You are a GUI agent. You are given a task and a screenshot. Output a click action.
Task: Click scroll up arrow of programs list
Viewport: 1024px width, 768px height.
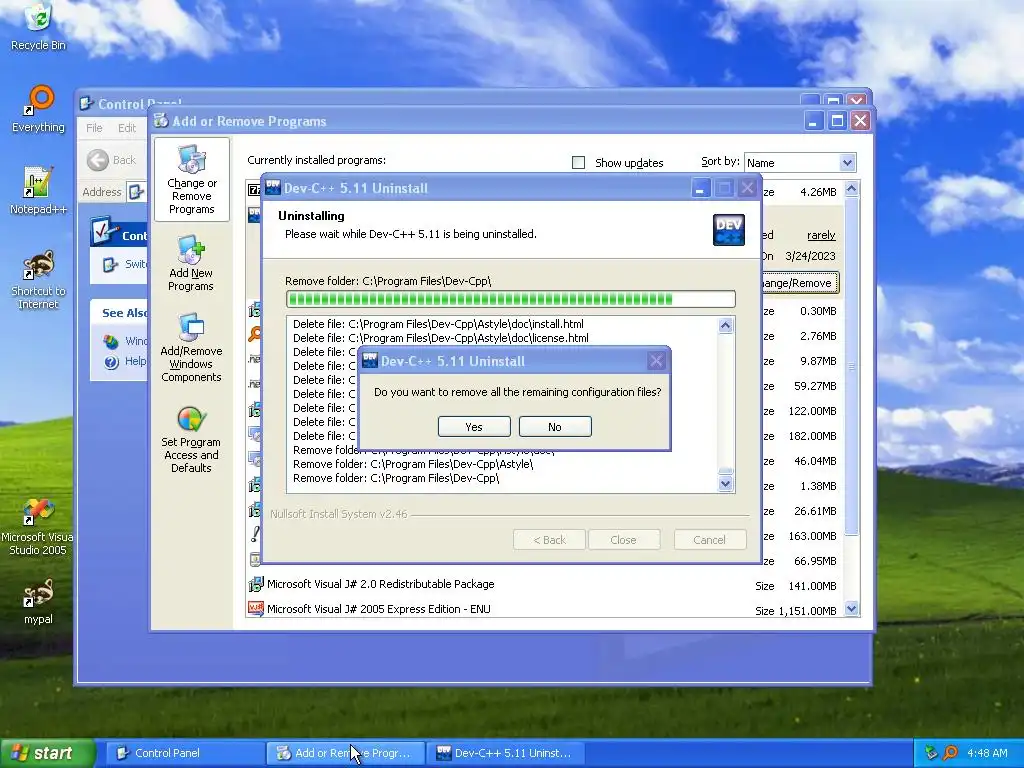tap(852, 189)
